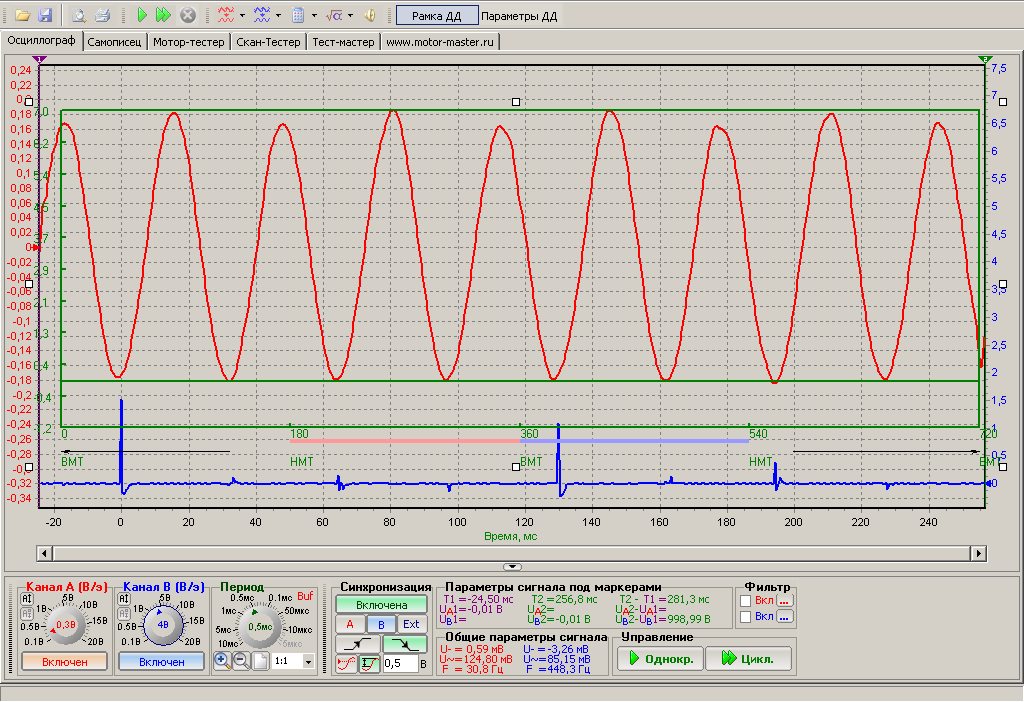Stop acquisition with the gray X toolbar icon

click(187, 15)
